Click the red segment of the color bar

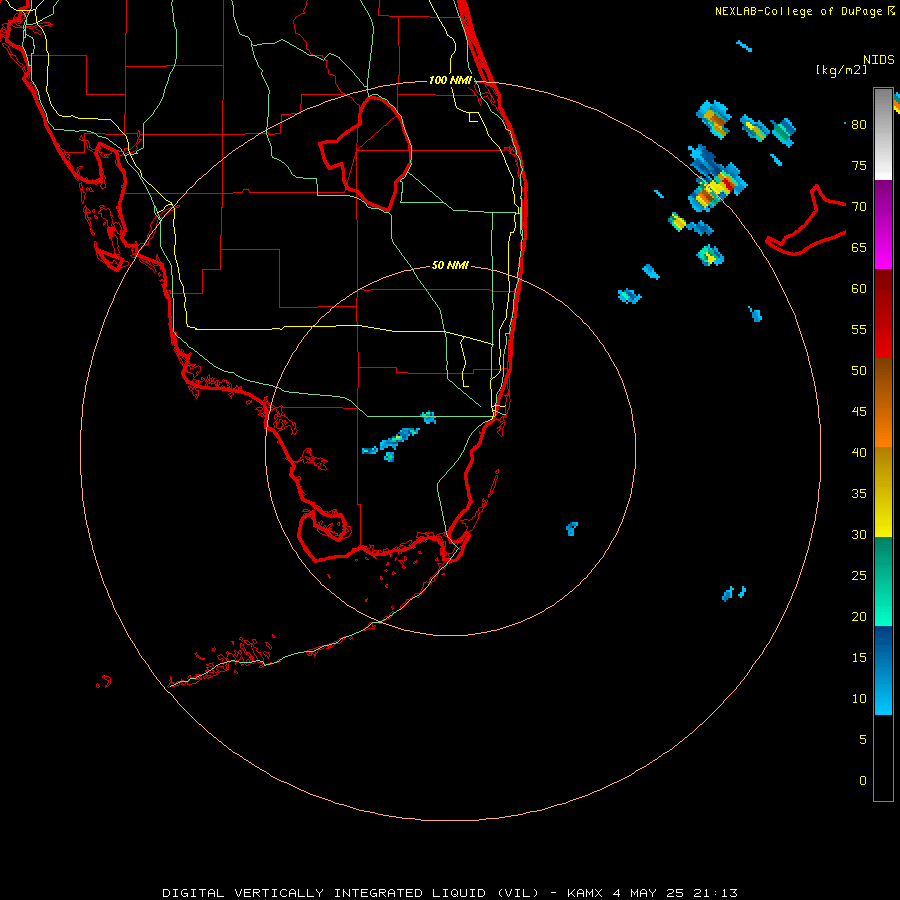[x=883, y=314]
